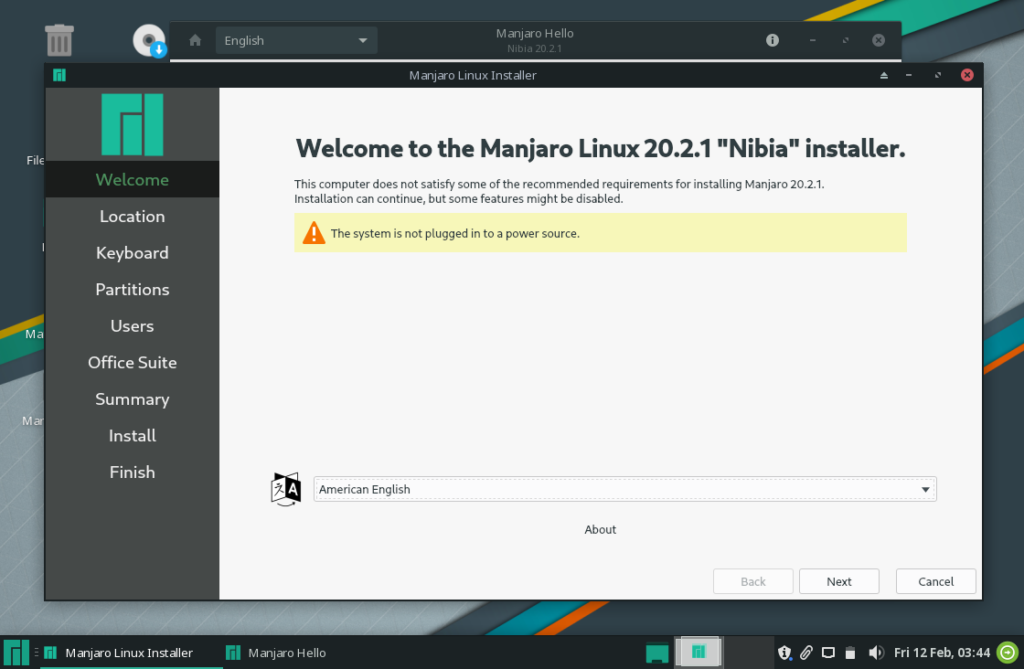1024x669 pixels.
Task: Click Next to continue installation
Action: pos(839,581)
